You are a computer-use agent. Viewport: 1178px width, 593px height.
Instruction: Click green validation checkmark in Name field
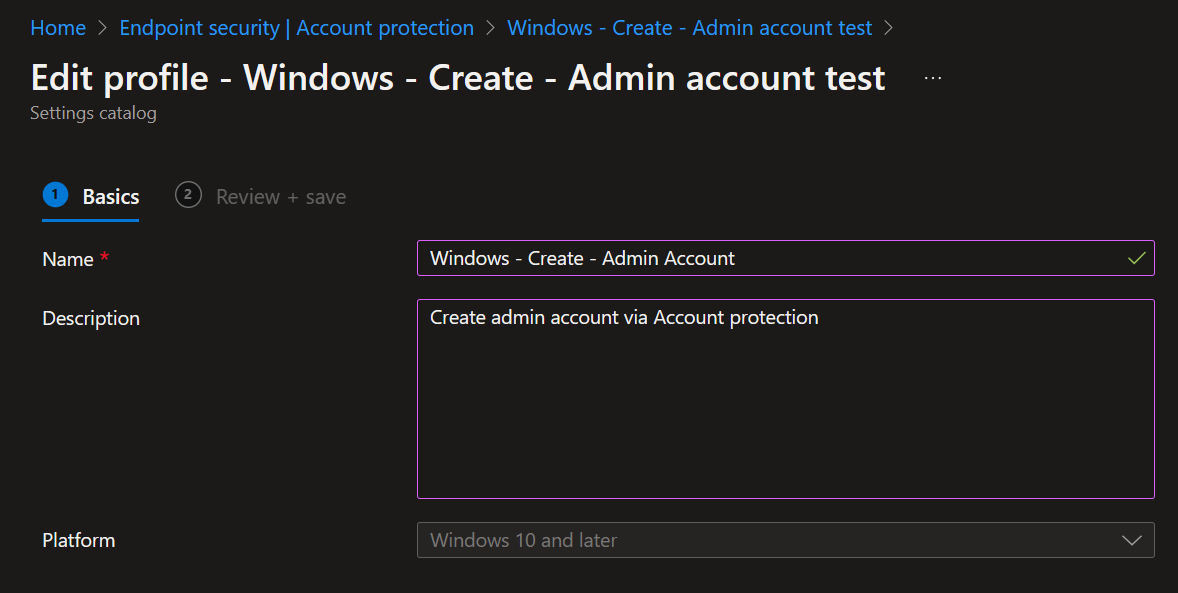1136,258
